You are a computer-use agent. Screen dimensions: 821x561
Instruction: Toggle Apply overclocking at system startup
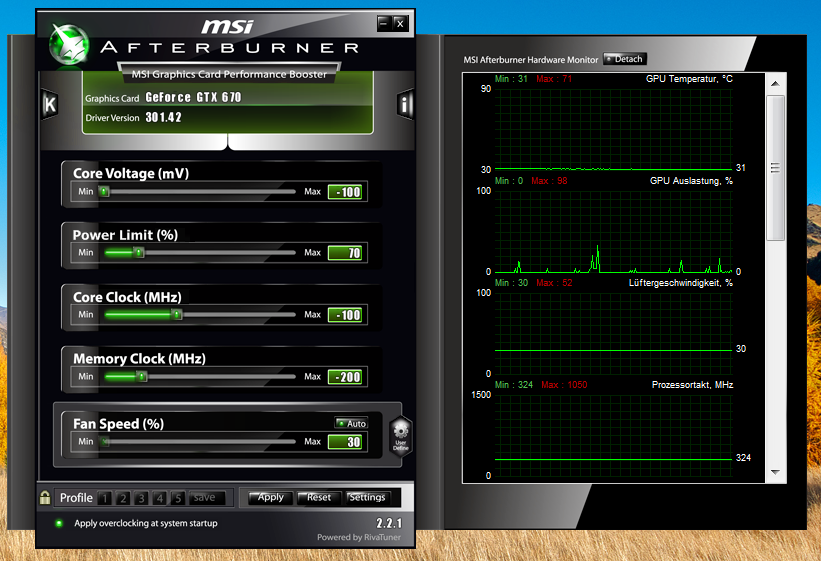[x=59, y=523]
